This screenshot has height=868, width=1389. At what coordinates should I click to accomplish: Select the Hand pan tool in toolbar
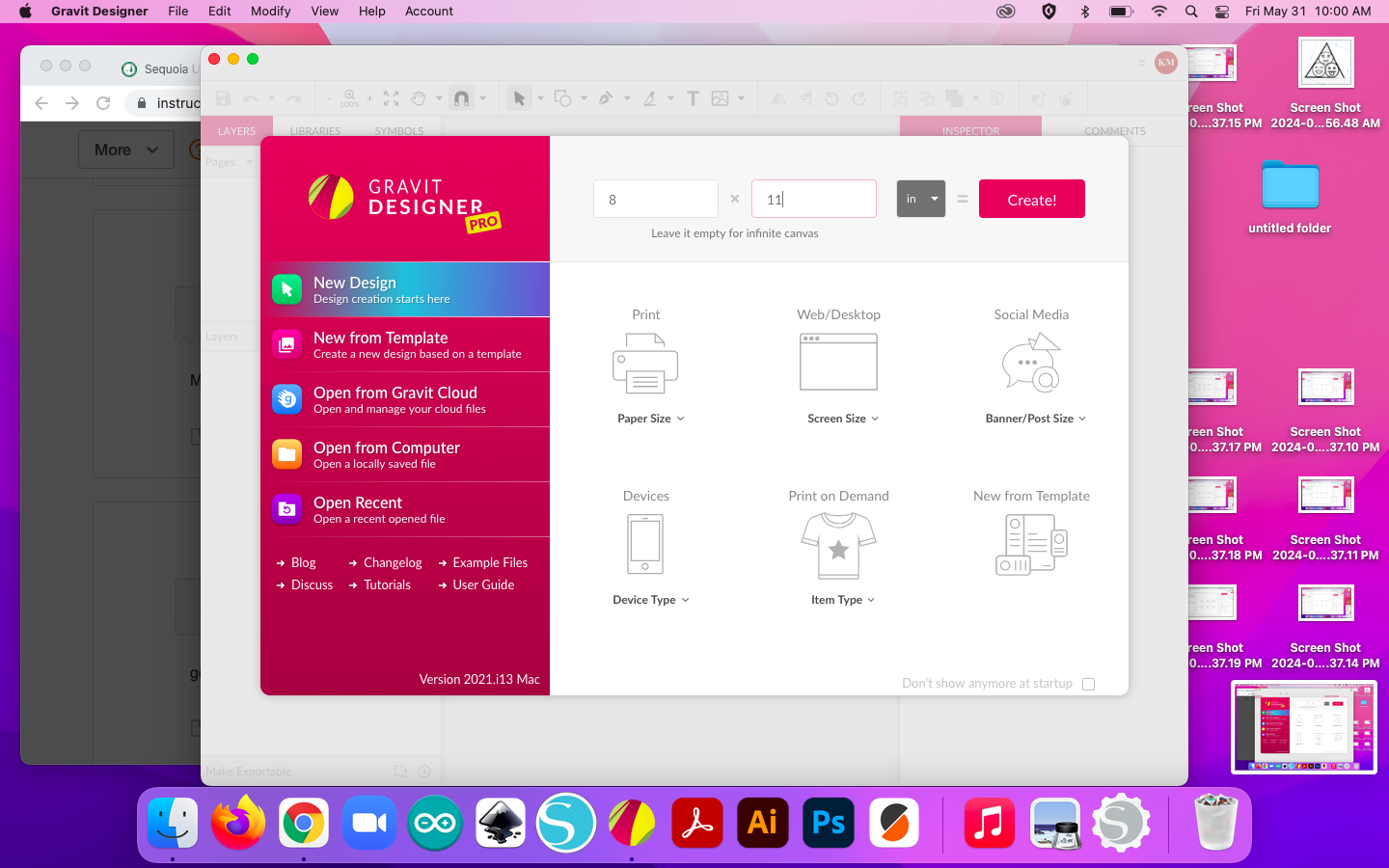point(419,98)
